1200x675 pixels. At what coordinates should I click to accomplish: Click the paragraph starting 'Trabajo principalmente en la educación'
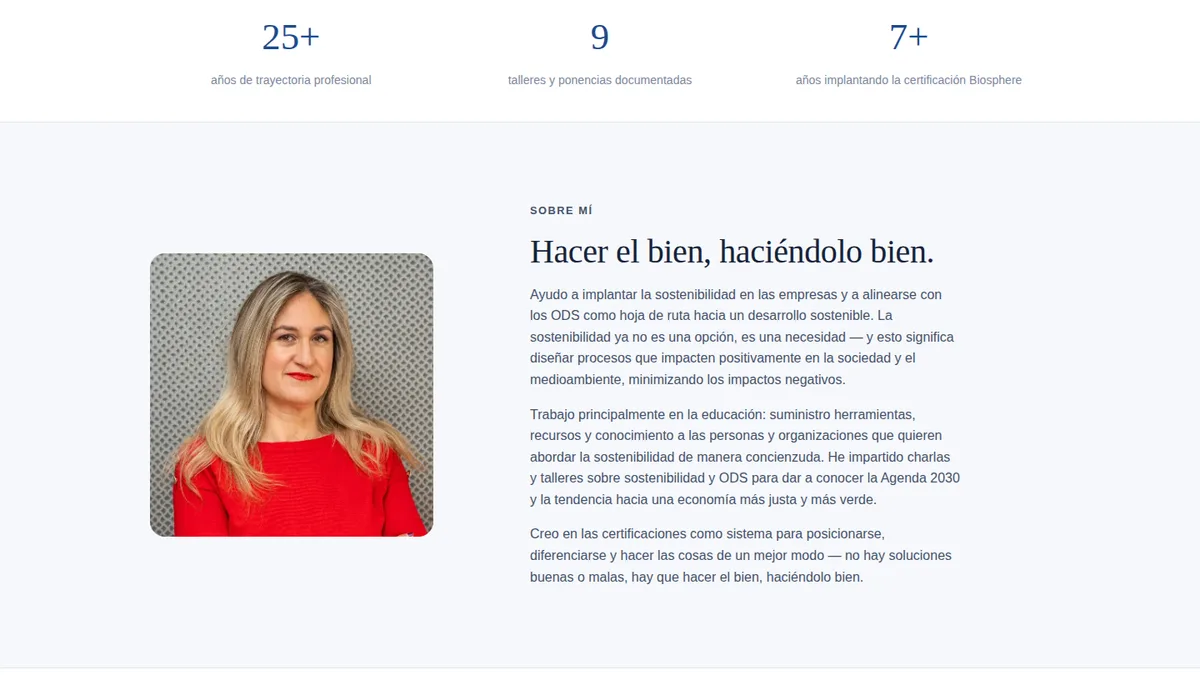pos(745,456)
